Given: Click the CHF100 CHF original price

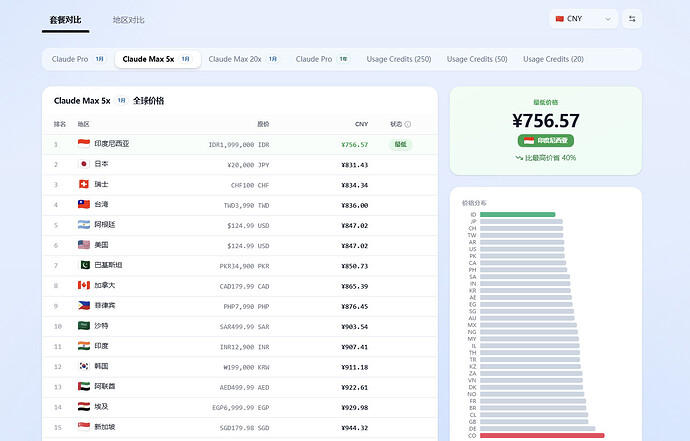Looking at the screenshot, I should point(250,185).
